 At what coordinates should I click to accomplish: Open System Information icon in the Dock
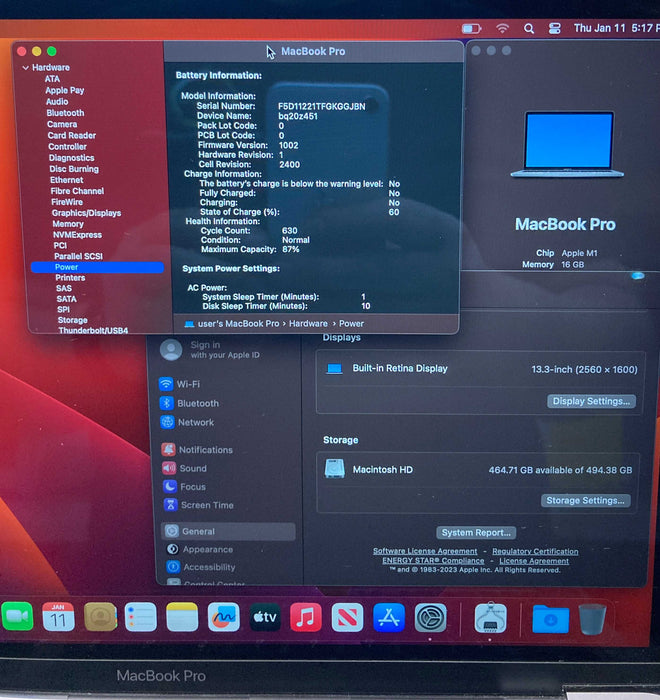click(490, 617)
